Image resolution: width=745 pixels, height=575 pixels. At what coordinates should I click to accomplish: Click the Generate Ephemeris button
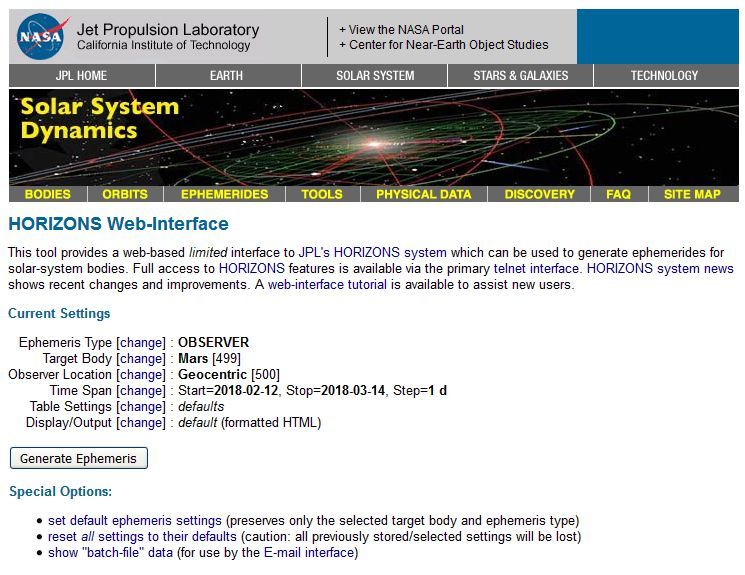coord(78,458)
